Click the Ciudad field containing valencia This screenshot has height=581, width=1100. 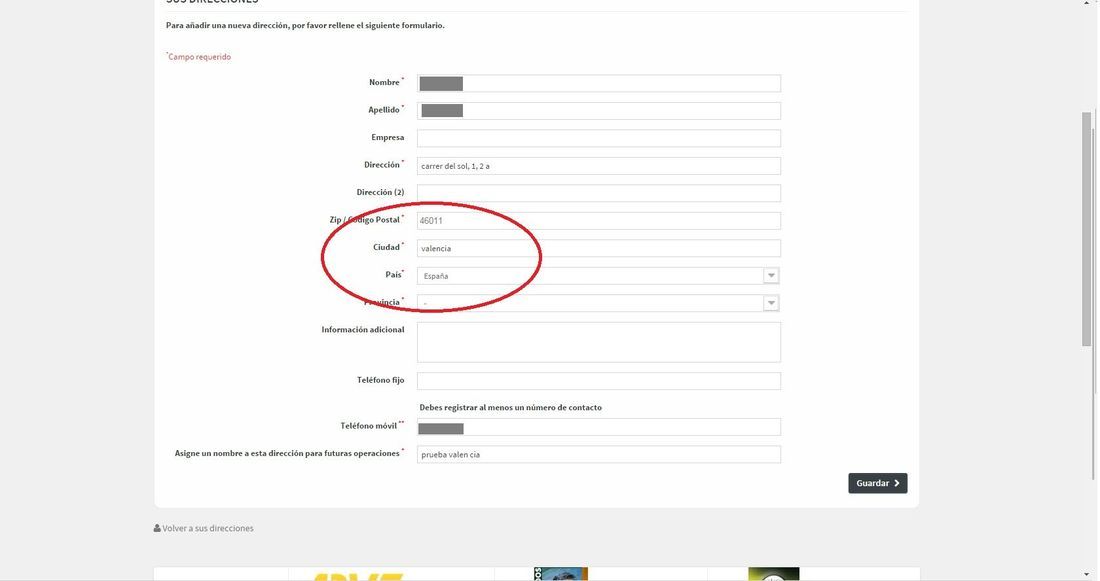pos(598,248)
